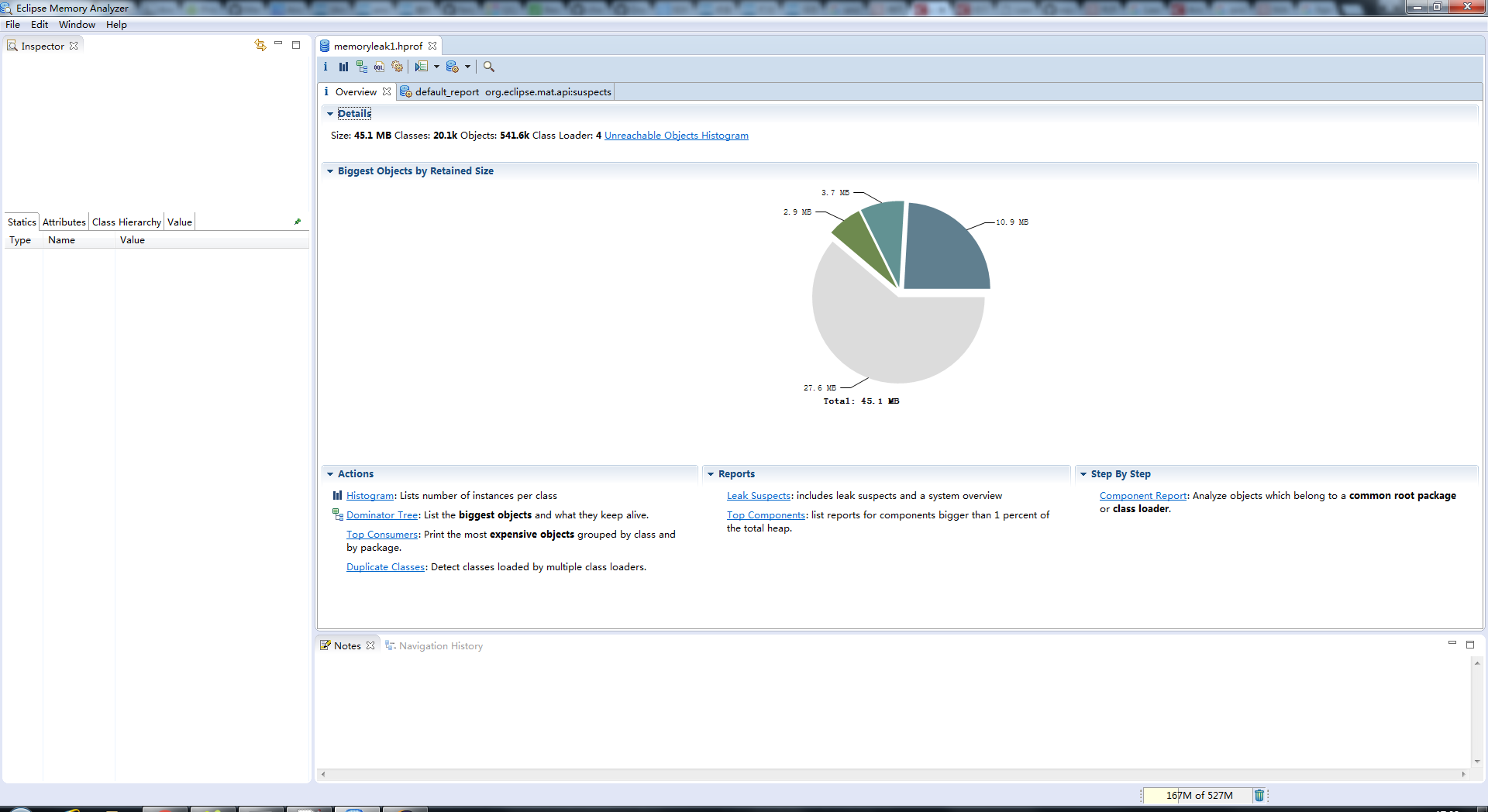Open the Dominator Tree link
Image resolution: width=1488 pixels, height=812 pixels.
(x=382, y=515)
